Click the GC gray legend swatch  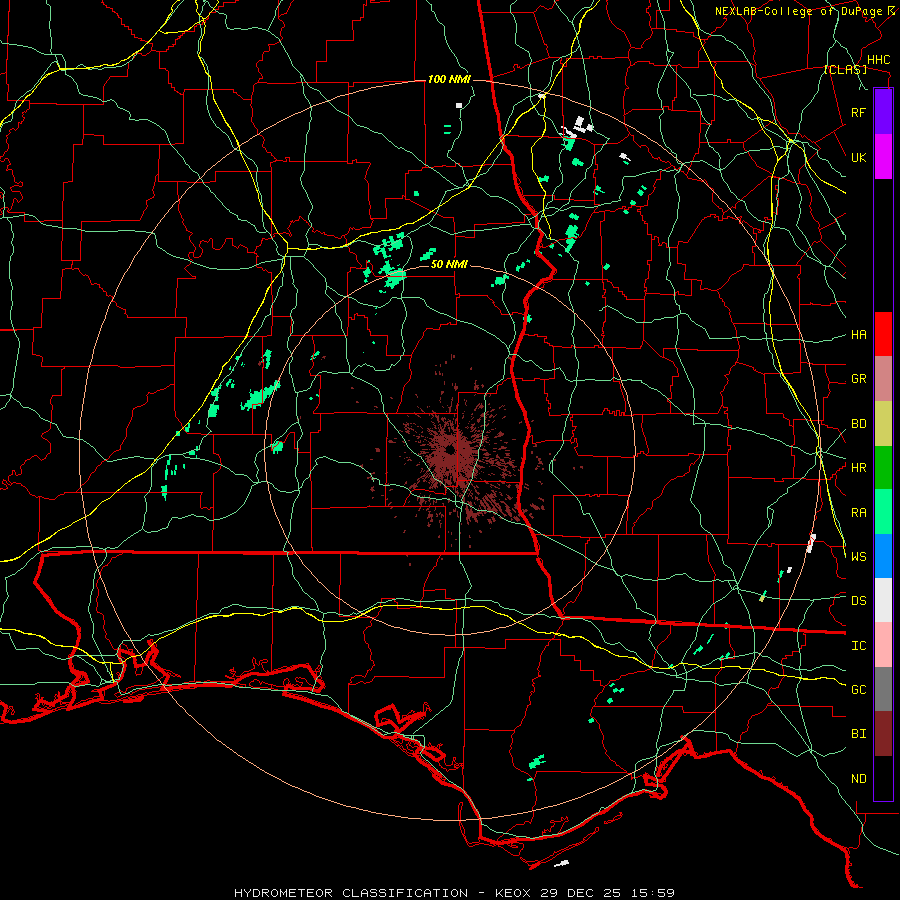pos(883,689)
